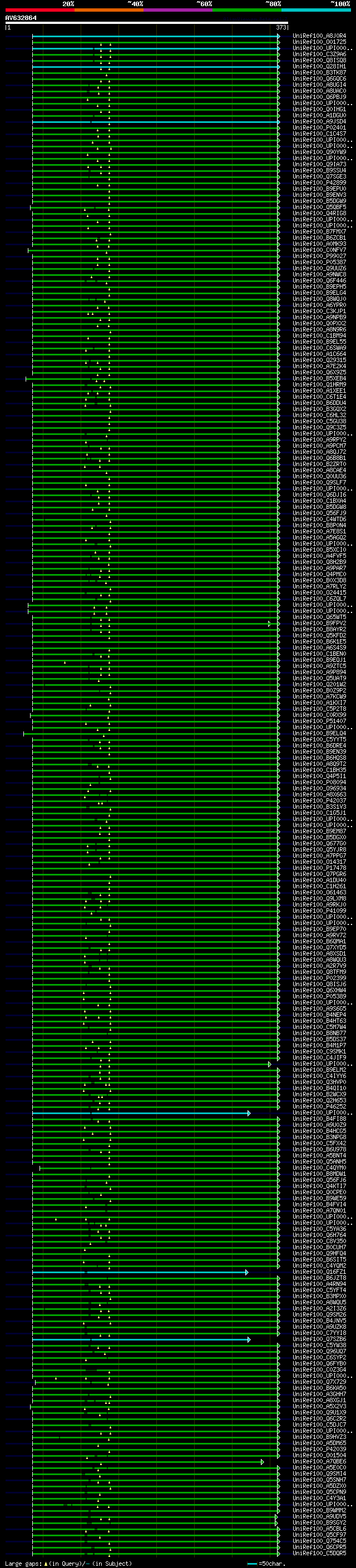Image resolution: width=356 pixels, height=1568 pixels.
Task: Select the query name AV632864
Action: 21,18
